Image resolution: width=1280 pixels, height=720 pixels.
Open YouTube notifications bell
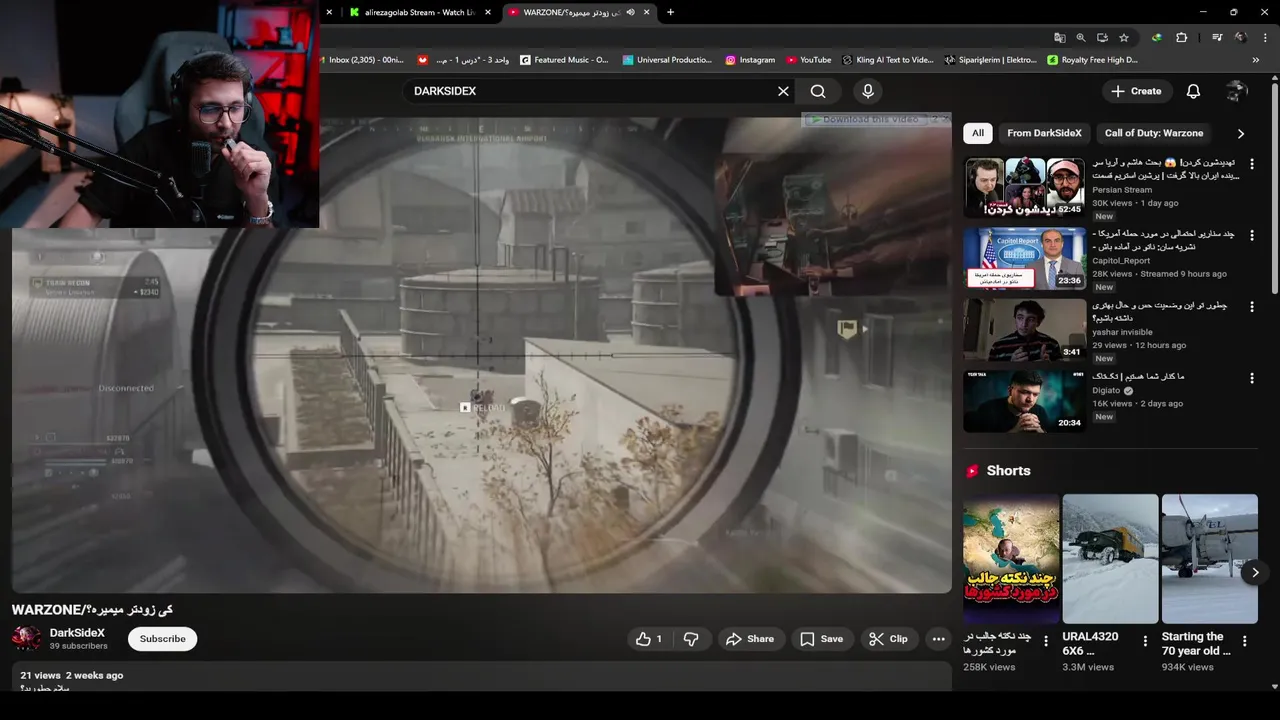pos(1193,91)
